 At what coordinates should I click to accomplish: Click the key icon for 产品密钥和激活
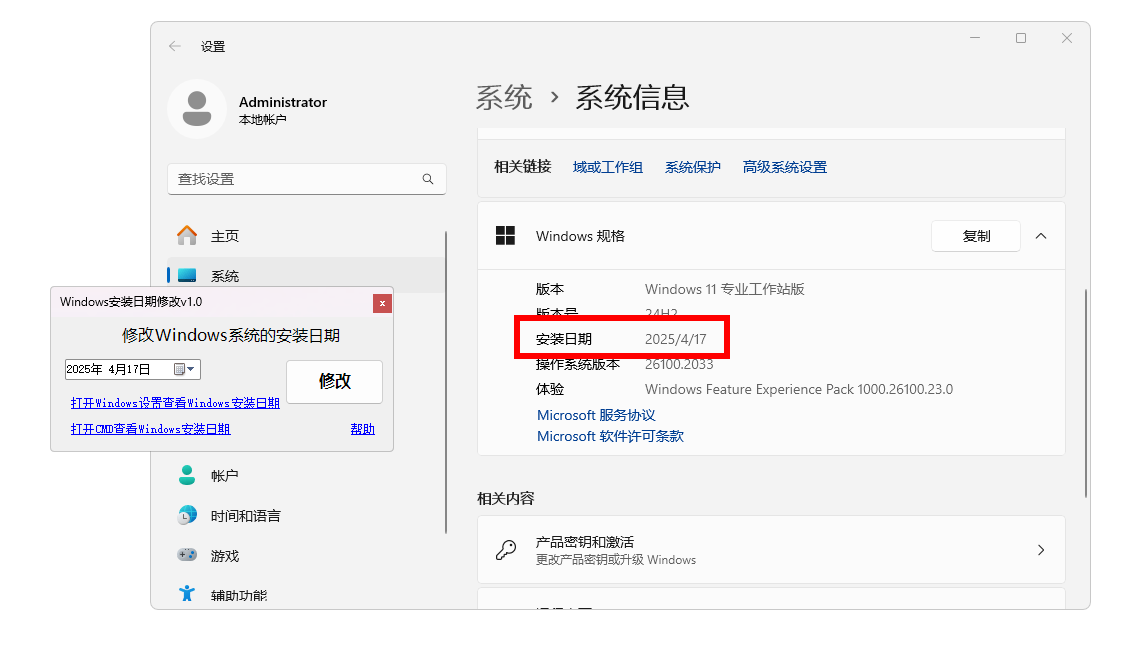[x=506, y=550]
